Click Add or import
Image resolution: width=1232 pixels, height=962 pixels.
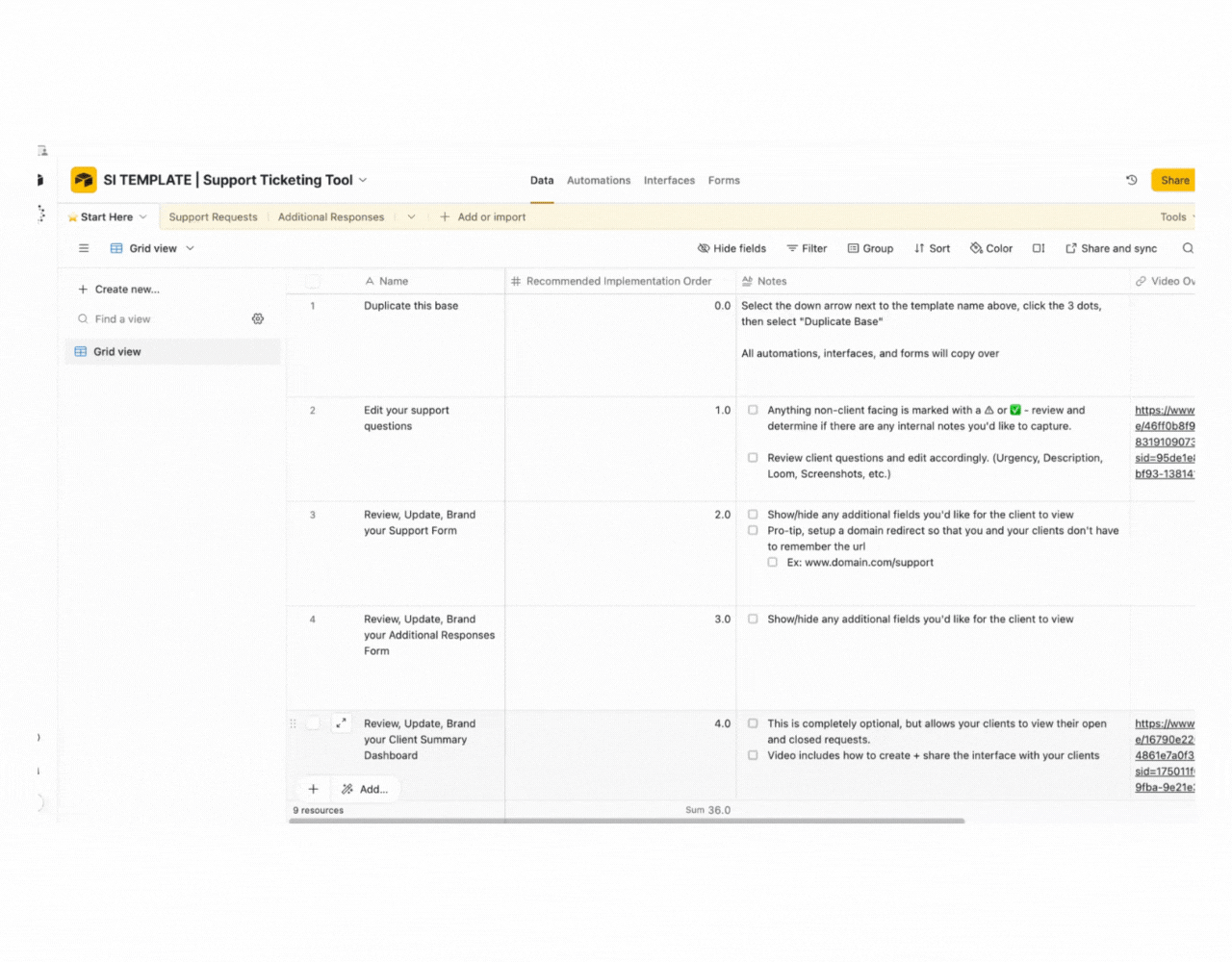click(483, 217)
